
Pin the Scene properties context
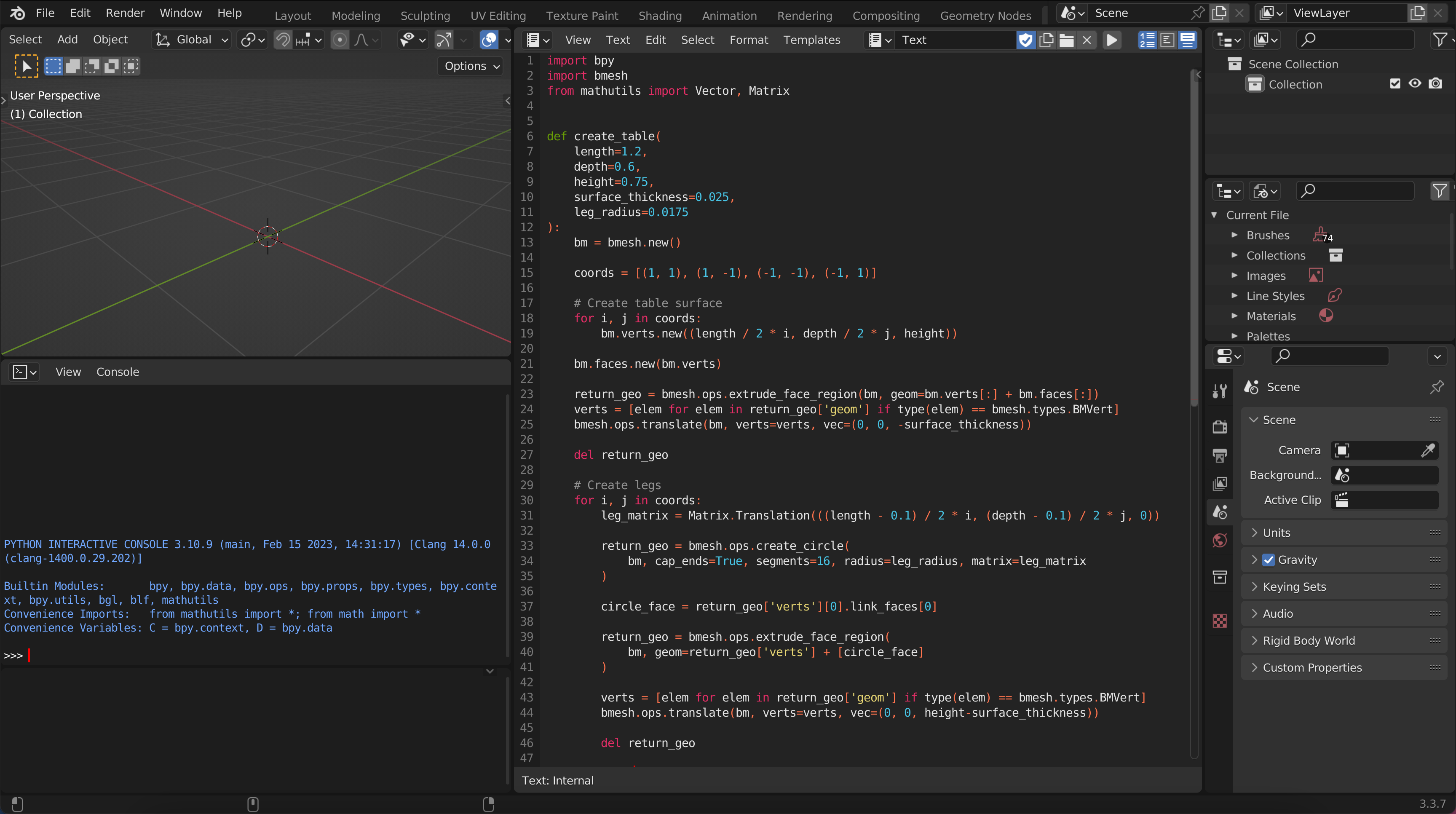[x=1436, y=387]
